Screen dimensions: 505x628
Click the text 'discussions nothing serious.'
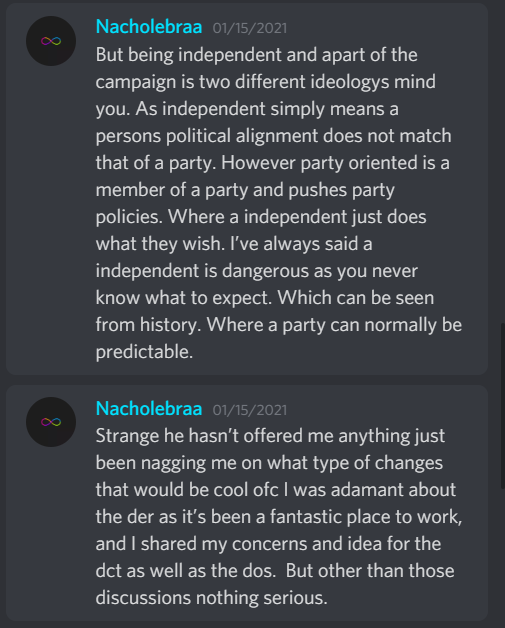[211, 598]
